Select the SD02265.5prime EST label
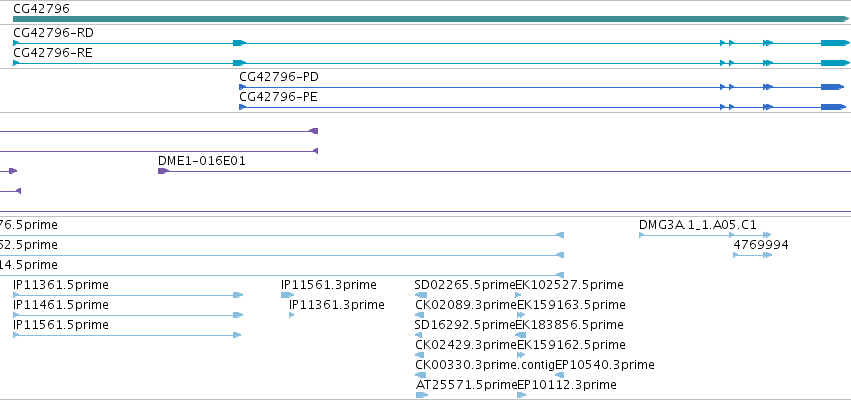This screenshot has width=851, height=400. pos(465,285)
